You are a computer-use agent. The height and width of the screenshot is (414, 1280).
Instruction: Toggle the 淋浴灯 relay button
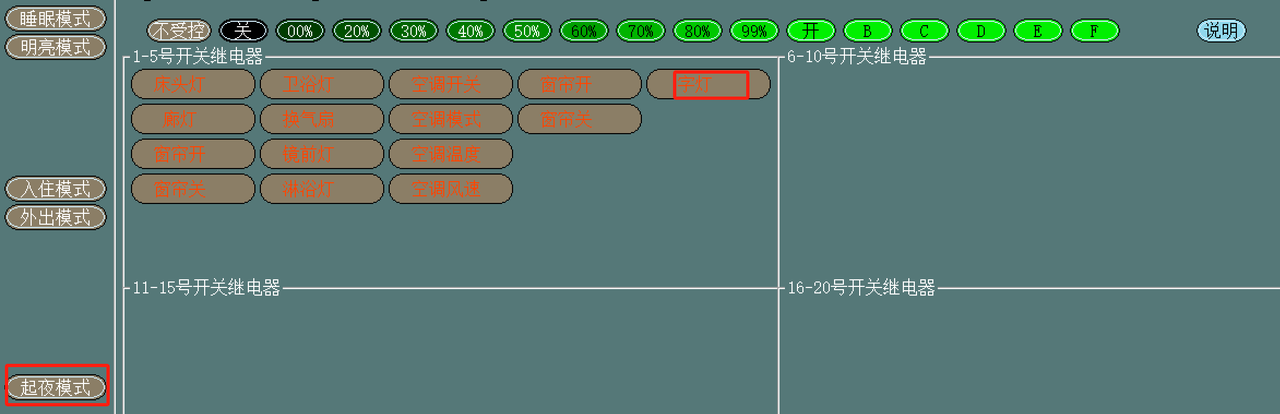(x=322, y=188)
